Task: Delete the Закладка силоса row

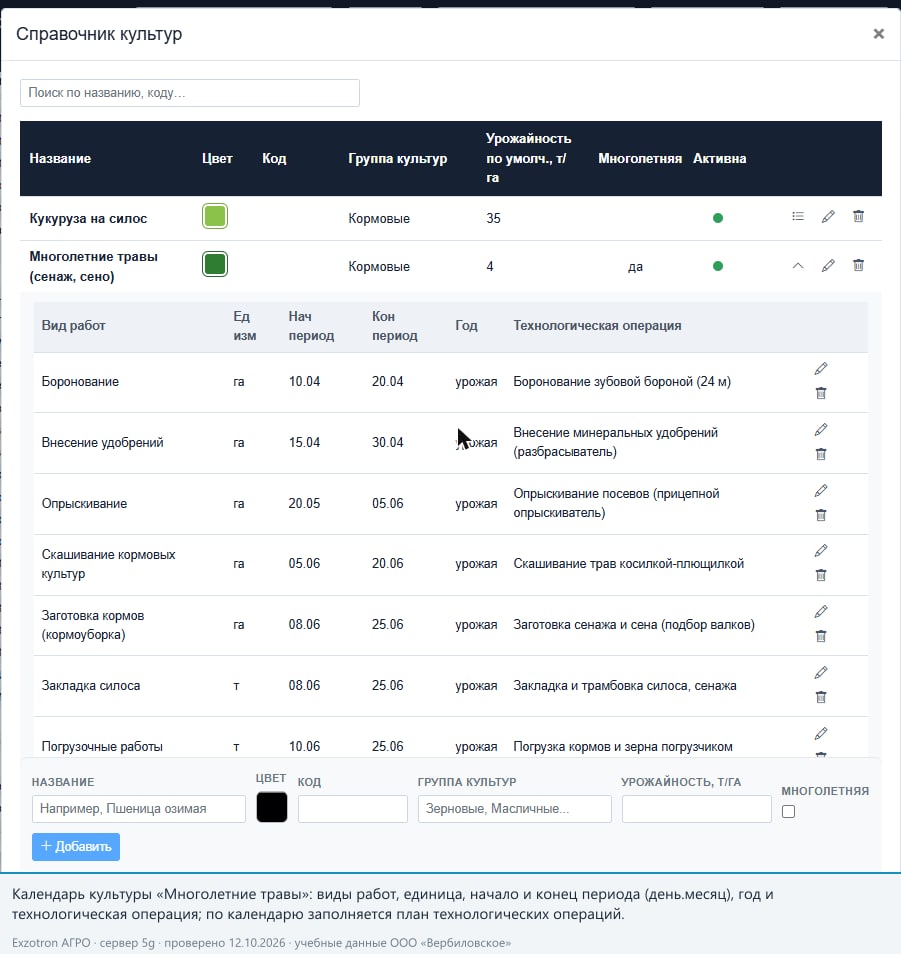Action: (821, 697)
